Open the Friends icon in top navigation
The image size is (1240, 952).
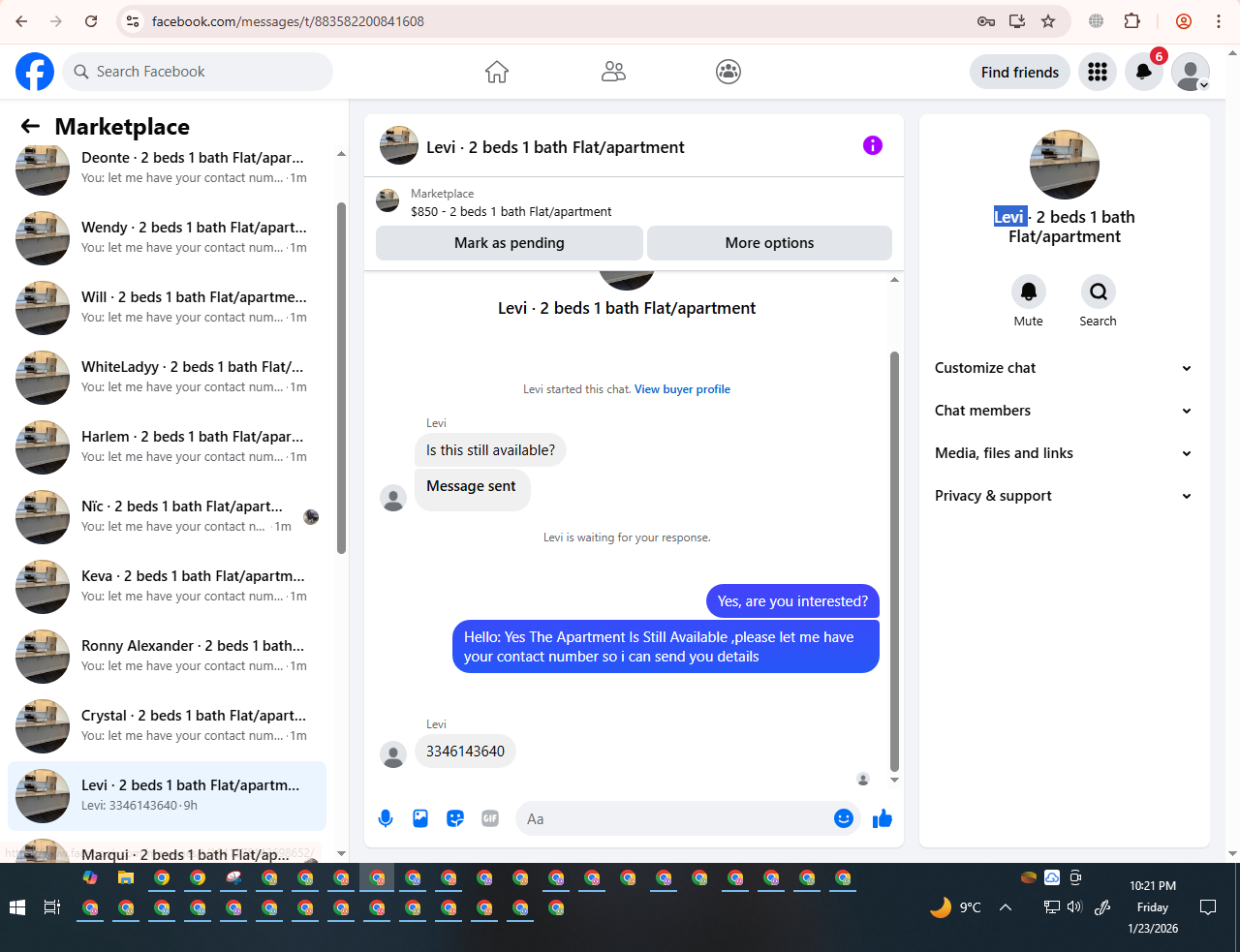click(x=613, y=72)
